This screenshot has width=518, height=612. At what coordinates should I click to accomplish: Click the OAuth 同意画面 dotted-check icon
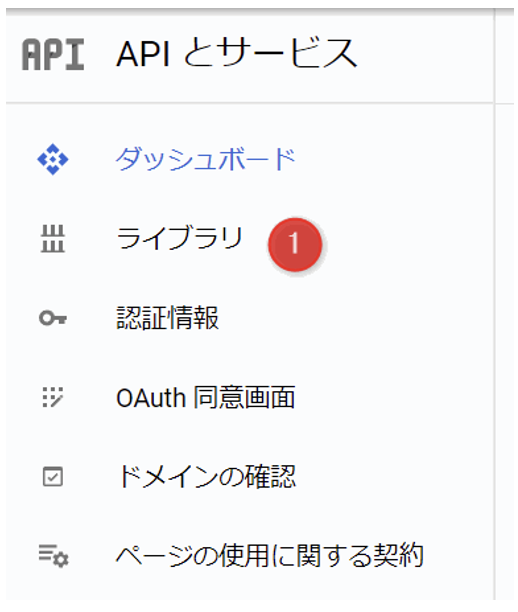point(53,397)
